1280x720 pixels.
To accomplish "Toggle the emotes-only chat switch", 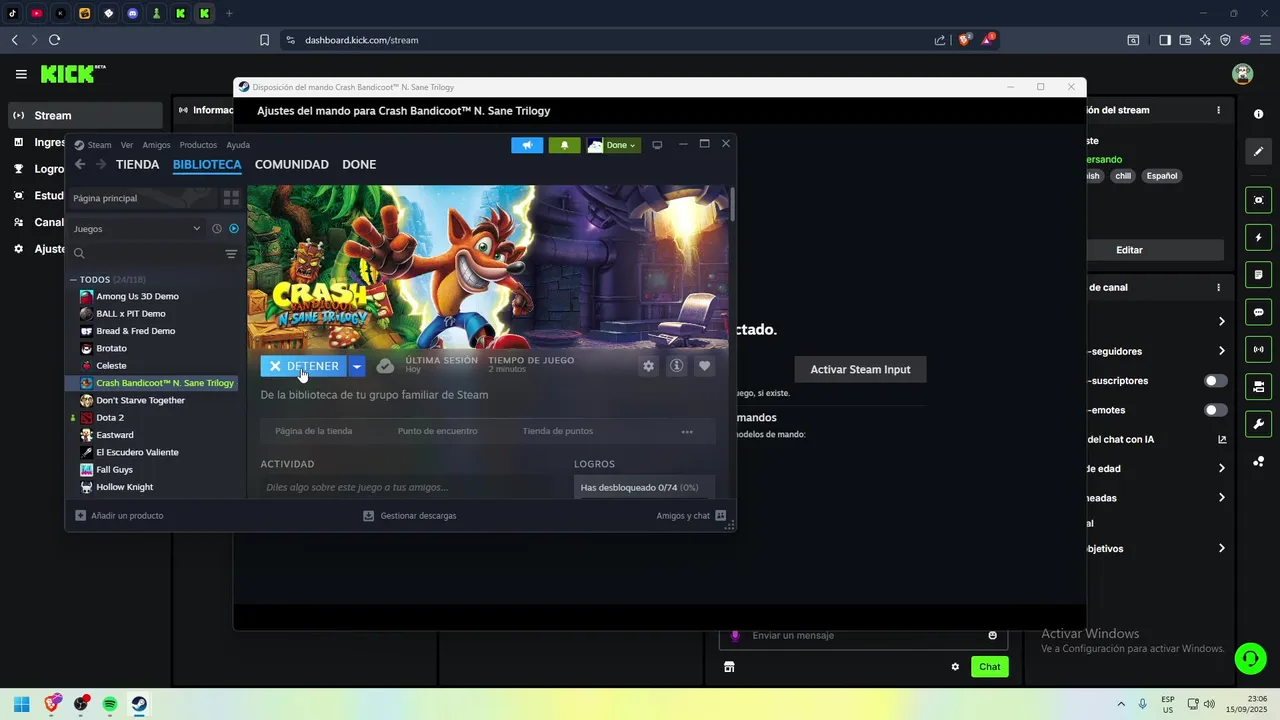I will coord(1215,410).
